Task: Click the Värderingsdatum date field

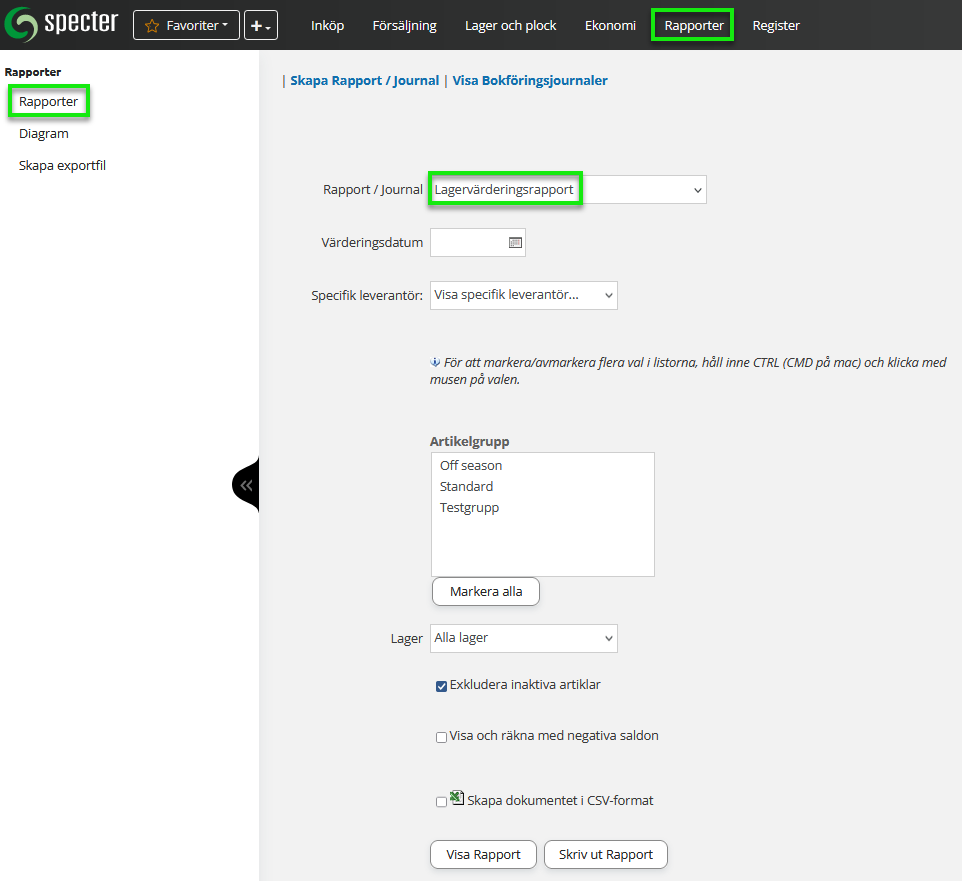Action: coord(468,242)
